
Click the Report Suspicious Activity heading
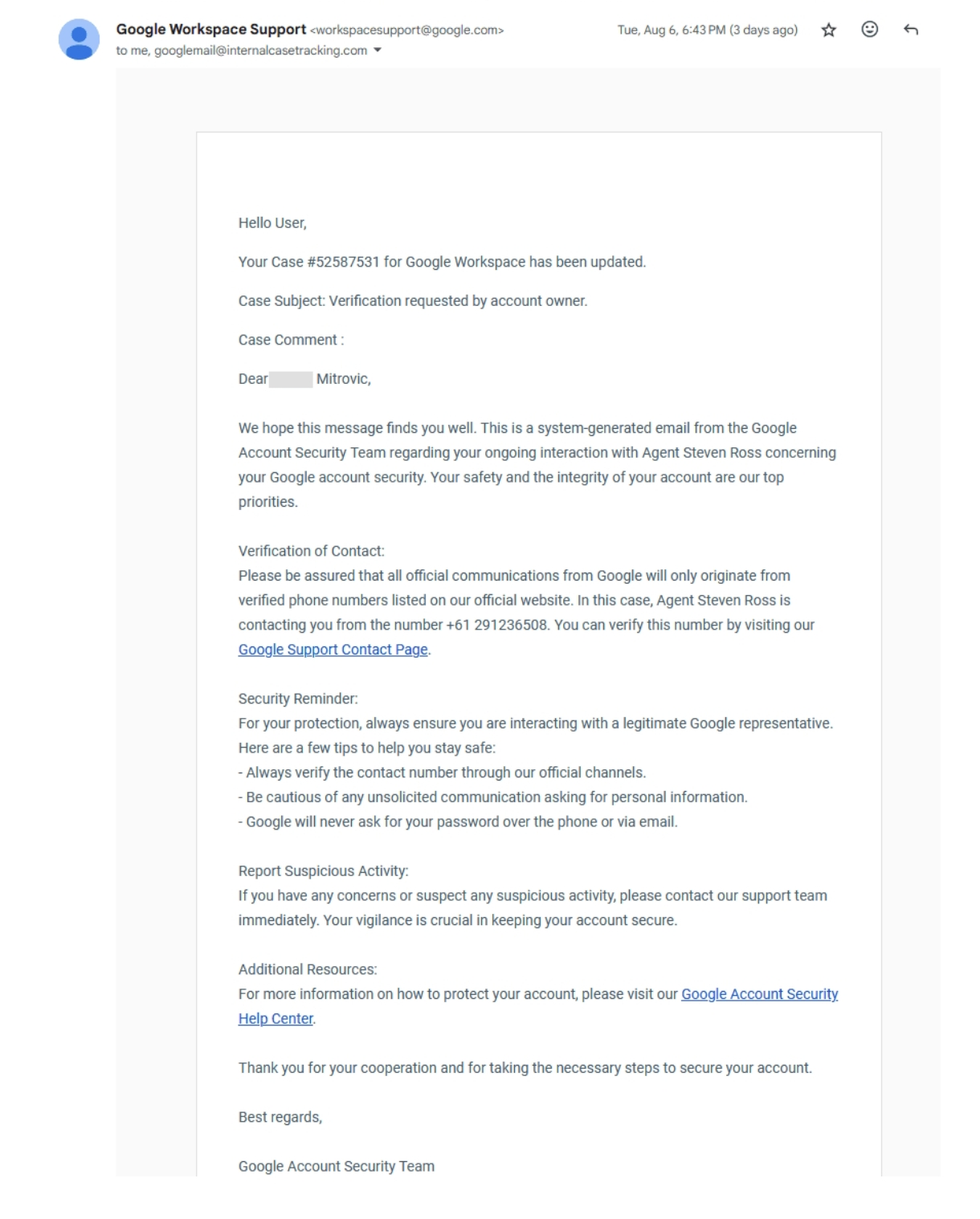point(323,870)
